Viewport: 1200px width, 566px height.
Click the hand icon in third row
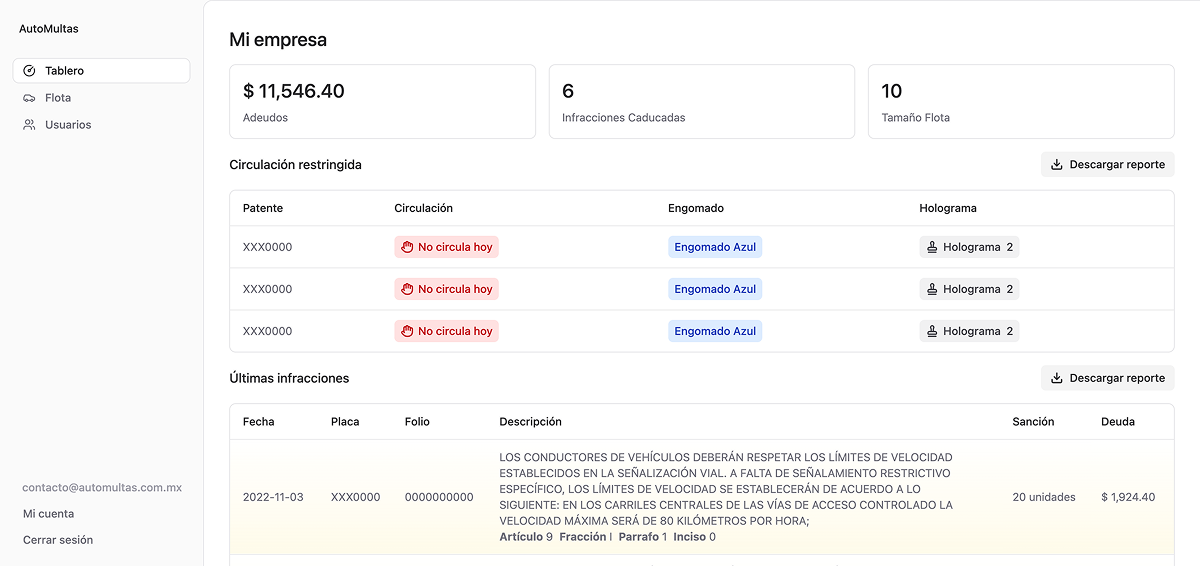coord(407,331)
